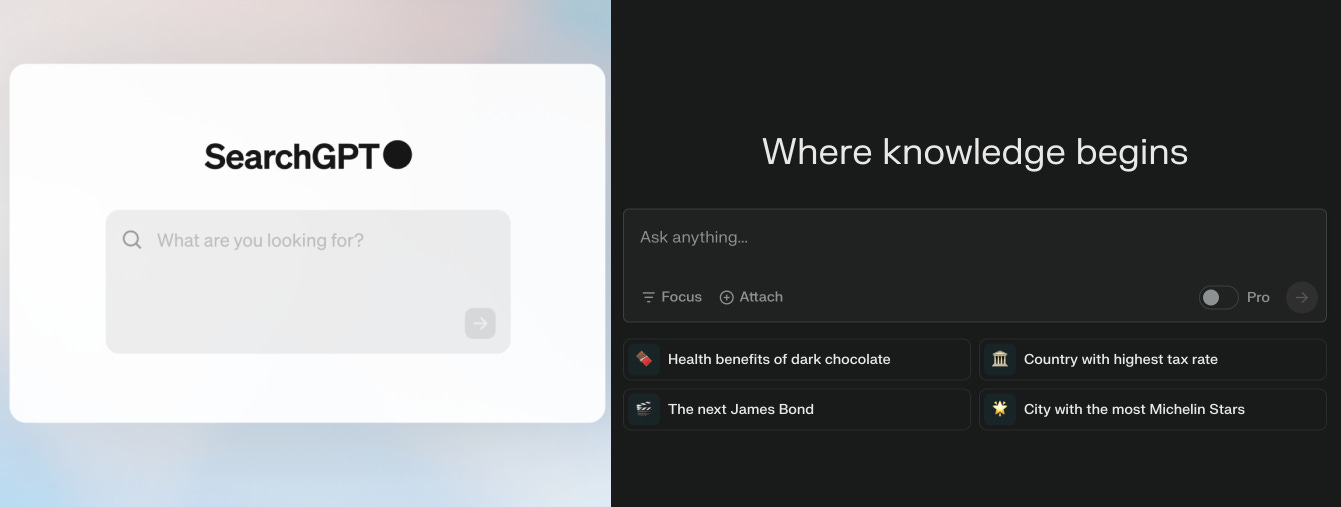
Task: Click the clapperboard emoji icon
Action: point(644,409)
